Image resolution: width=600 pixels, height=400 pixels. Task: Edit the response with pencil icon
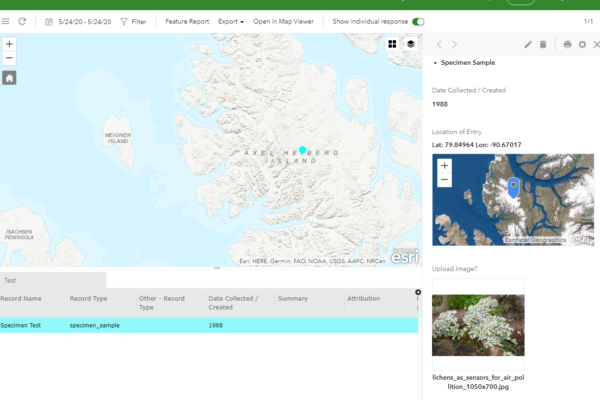point(528,44)
